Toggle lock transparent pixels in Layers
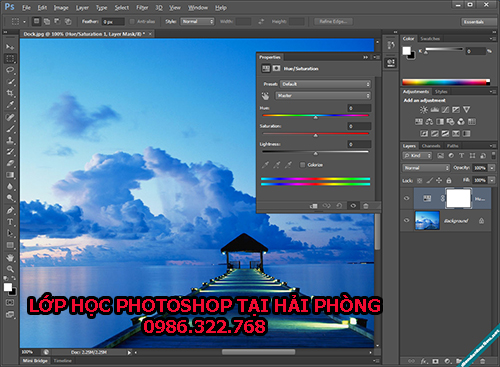 tap(420, 181)
